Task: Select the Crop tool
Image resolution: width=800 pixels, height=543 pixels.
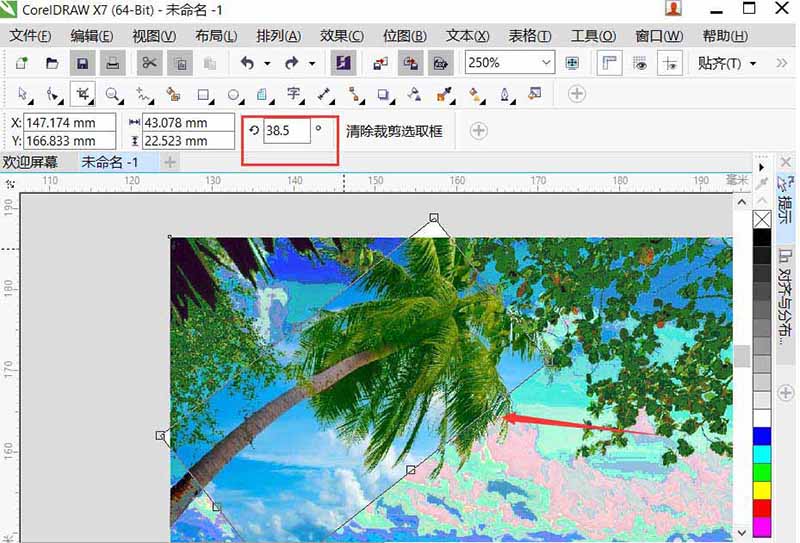Action: [x=83, y=94]
